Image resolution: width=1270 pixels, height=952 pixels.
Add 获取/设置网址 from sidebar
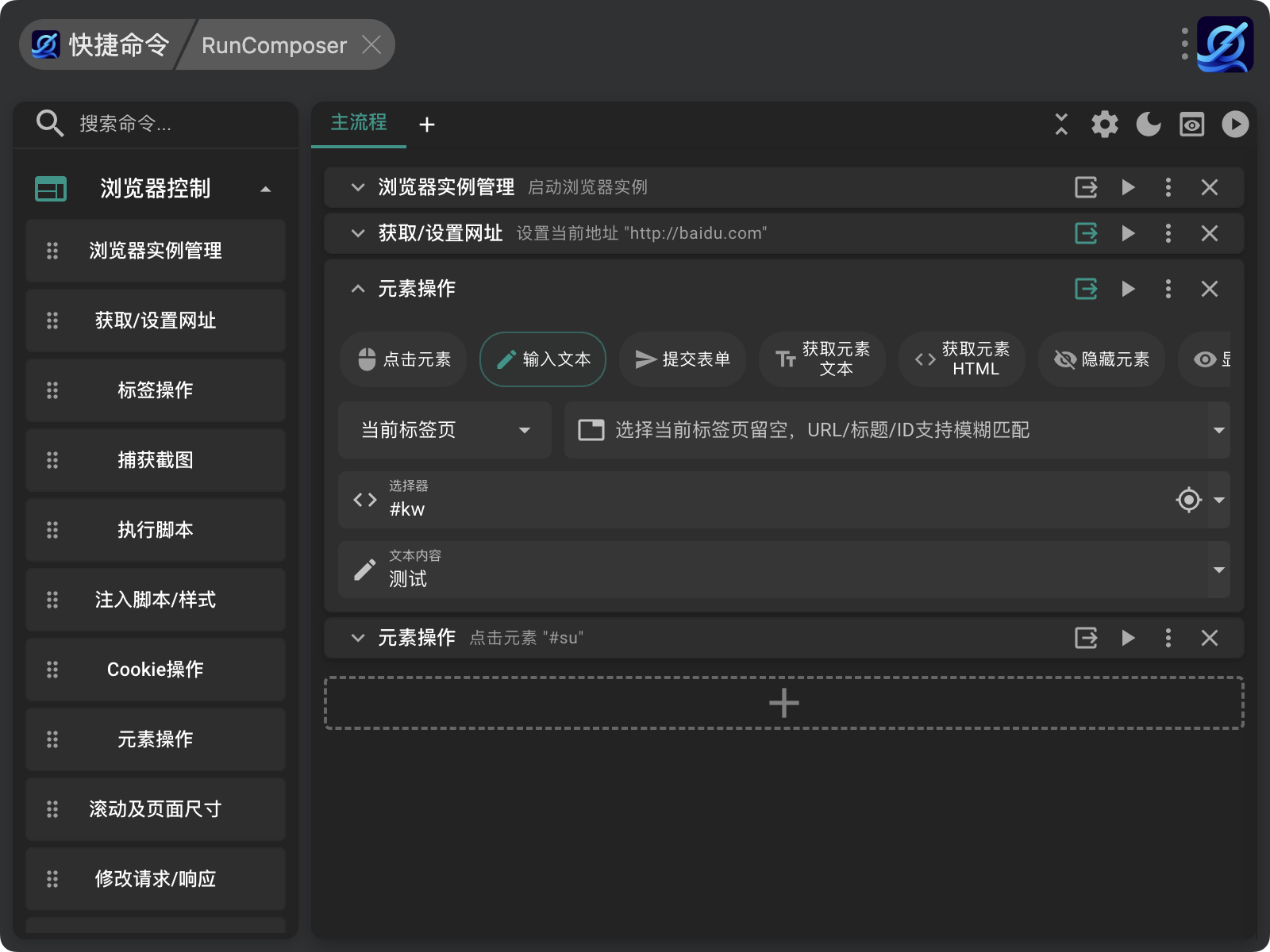tap(156, 321)
